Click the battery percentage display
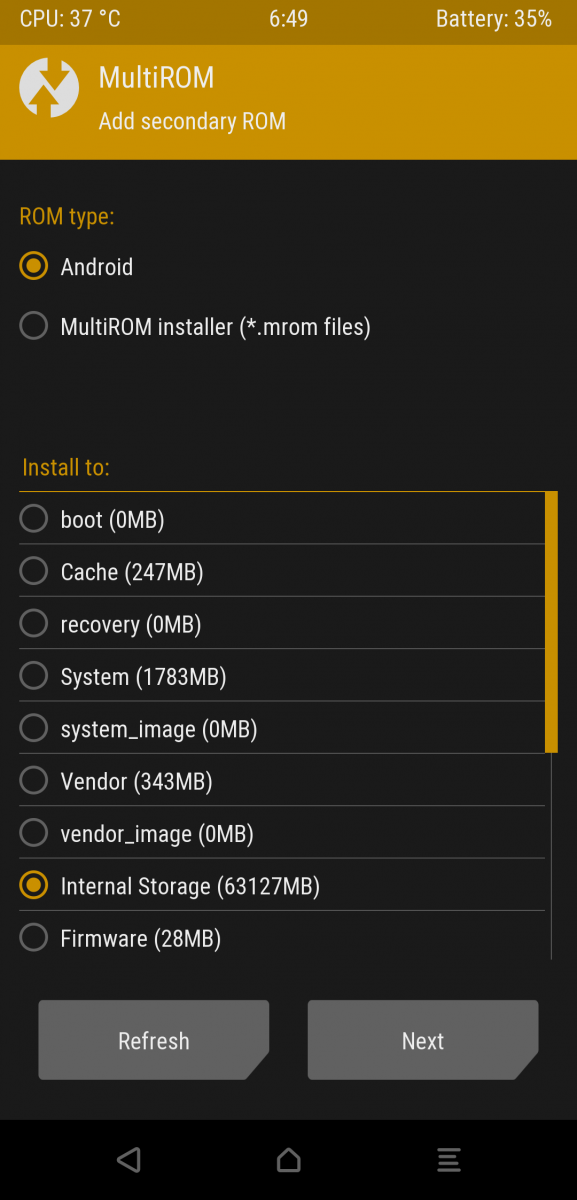Viewport: 577px width, 1200px height. point(494,18)
